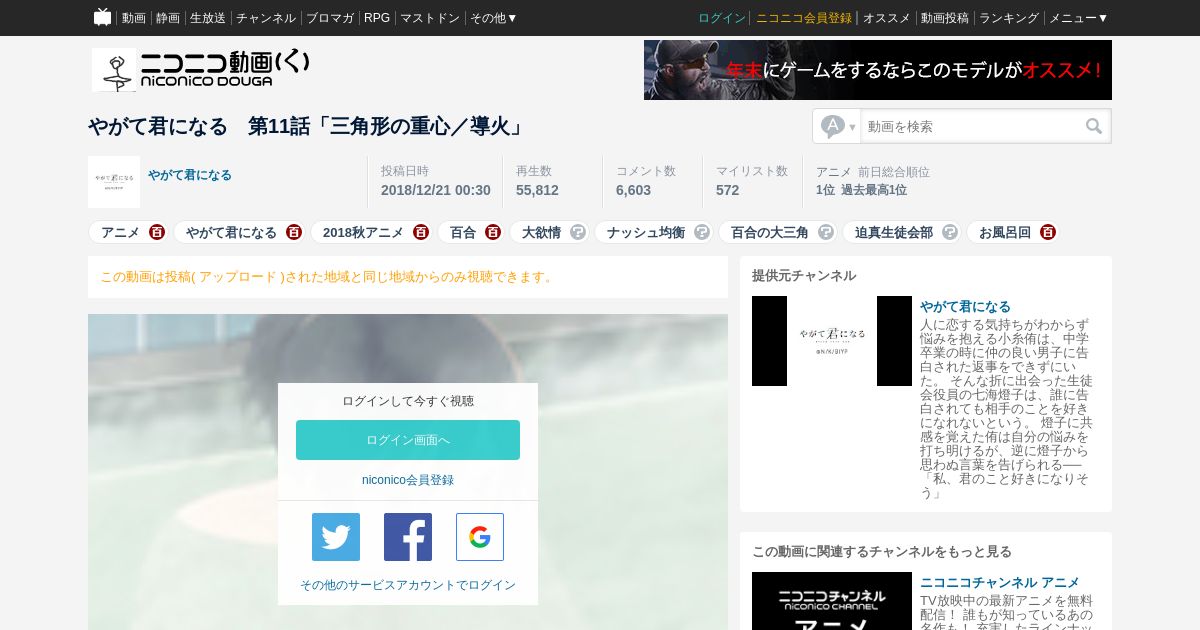Click question icon next to 百合の大三角 tag
This screenshot has height=630, width=1200.
(x=826, y=232)
